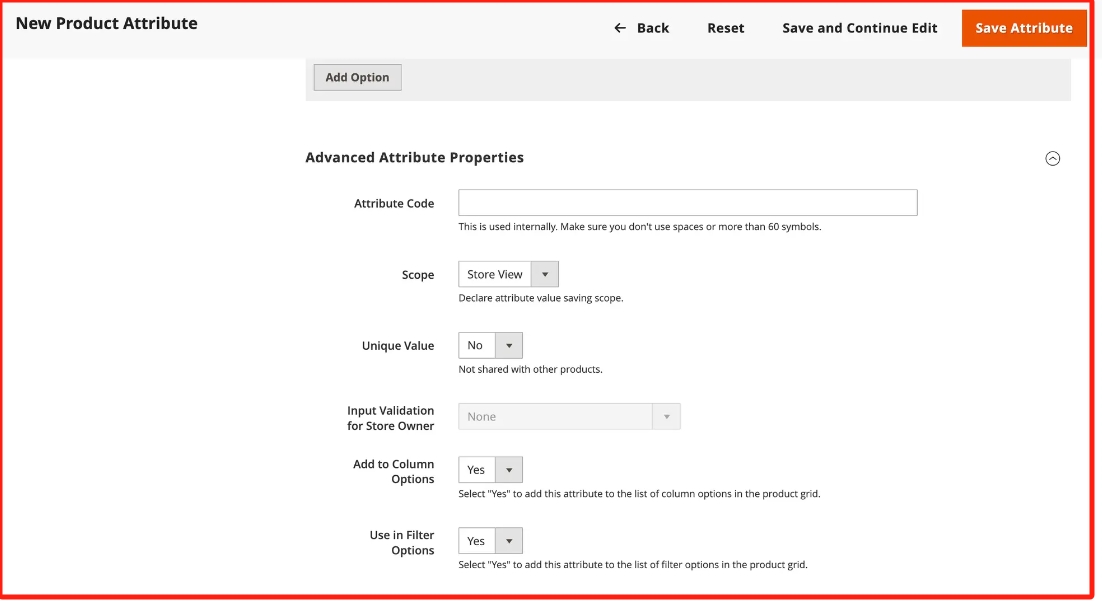
Task: Click the Back arrow icon
Action: 620,28
